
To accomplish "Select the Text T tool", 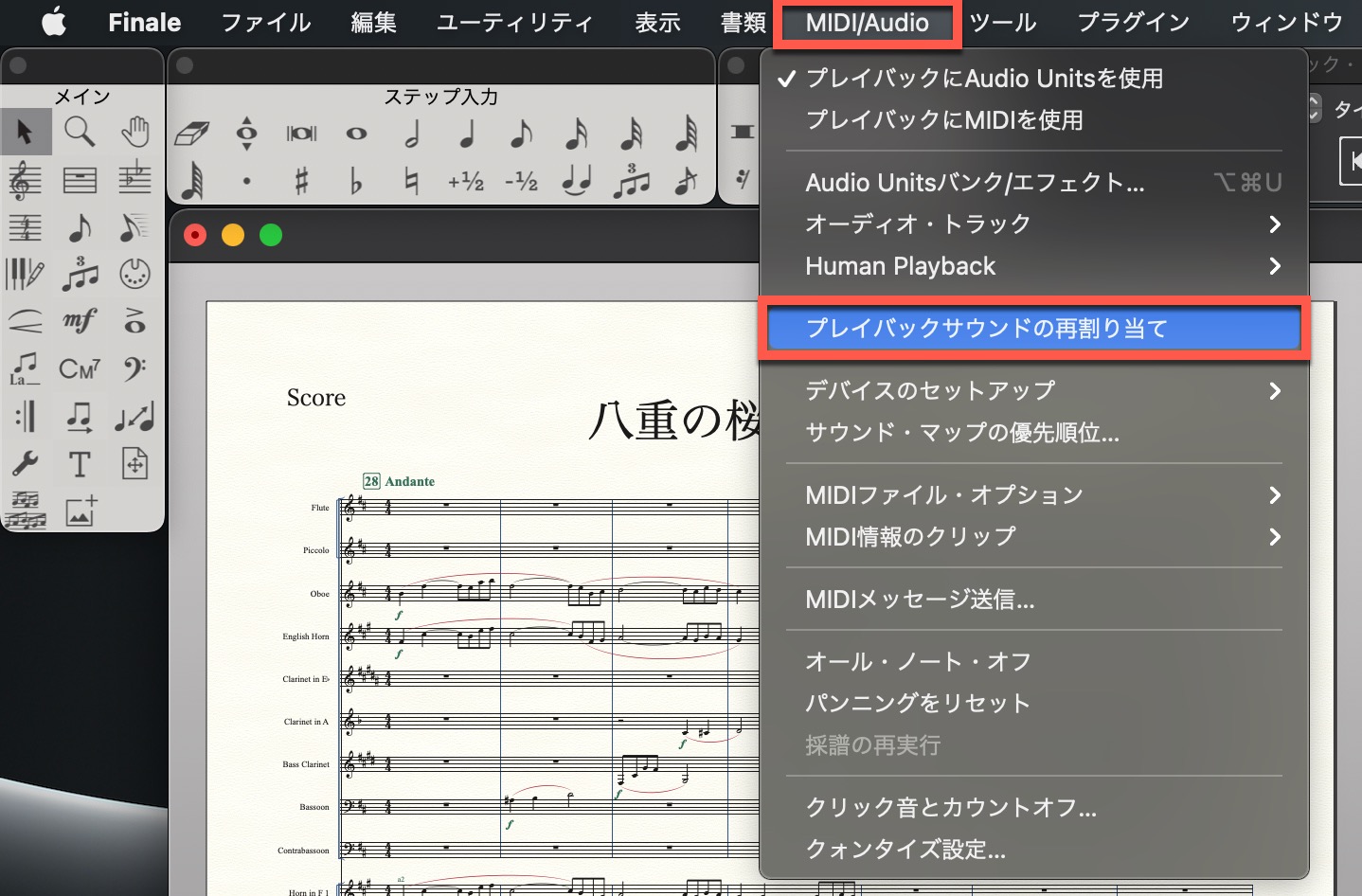I will [x=80, y=464].
